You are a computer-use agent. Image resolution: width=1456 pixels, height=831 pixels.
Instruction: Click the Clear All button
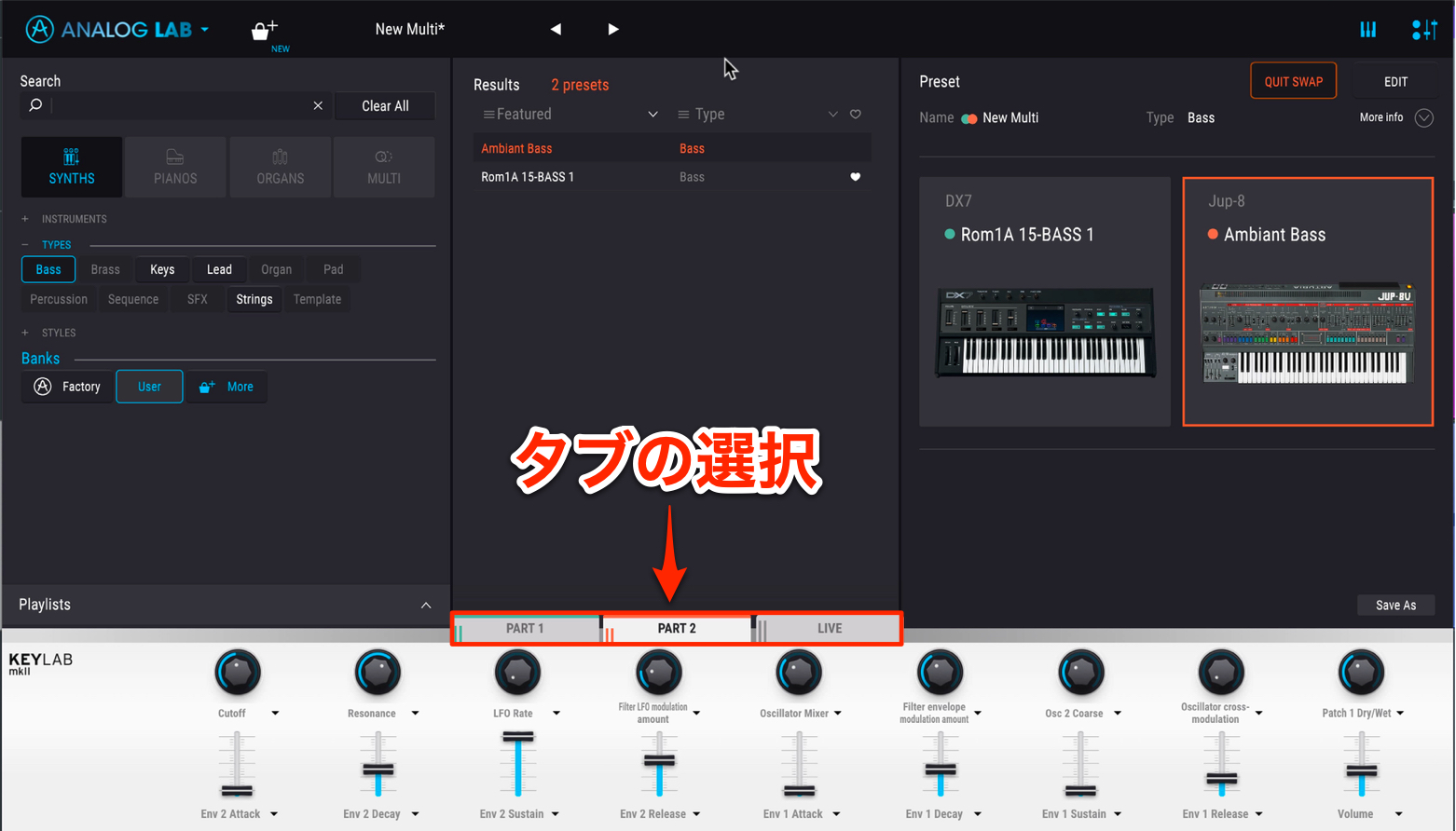pos(385,106)
